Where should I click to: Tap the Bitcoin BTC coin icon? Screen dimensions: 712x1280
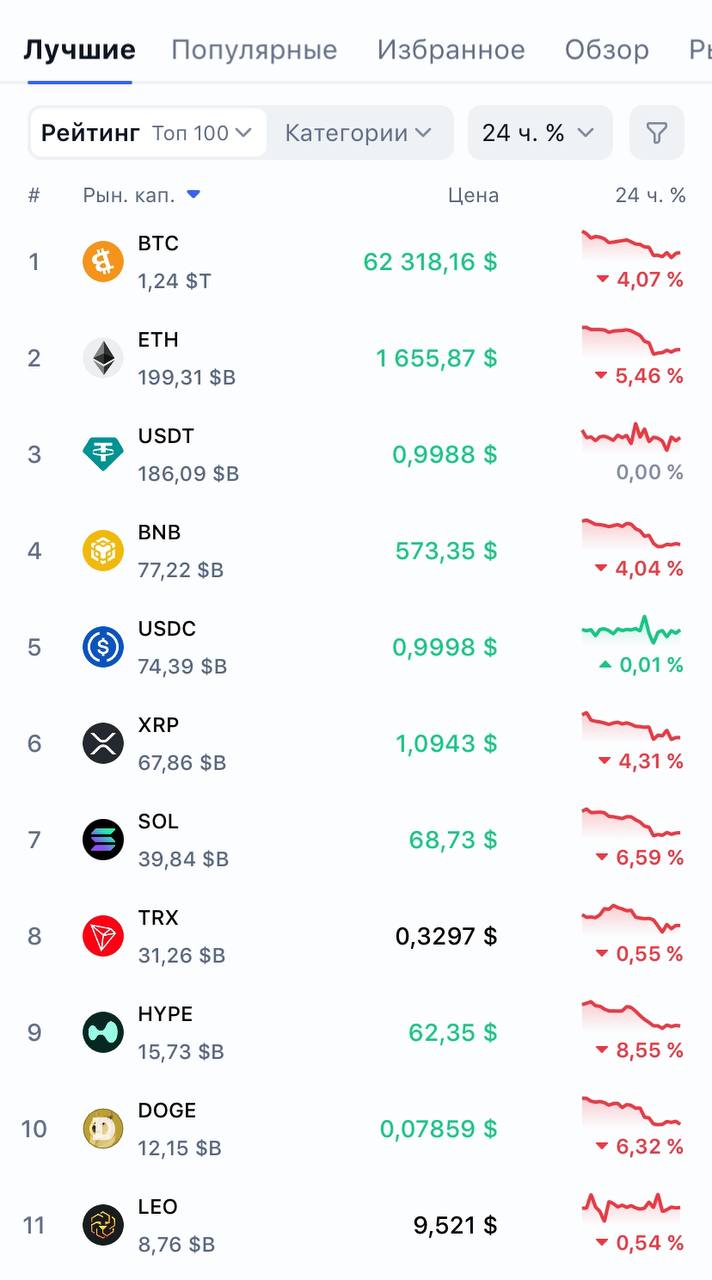pos(103,262)
